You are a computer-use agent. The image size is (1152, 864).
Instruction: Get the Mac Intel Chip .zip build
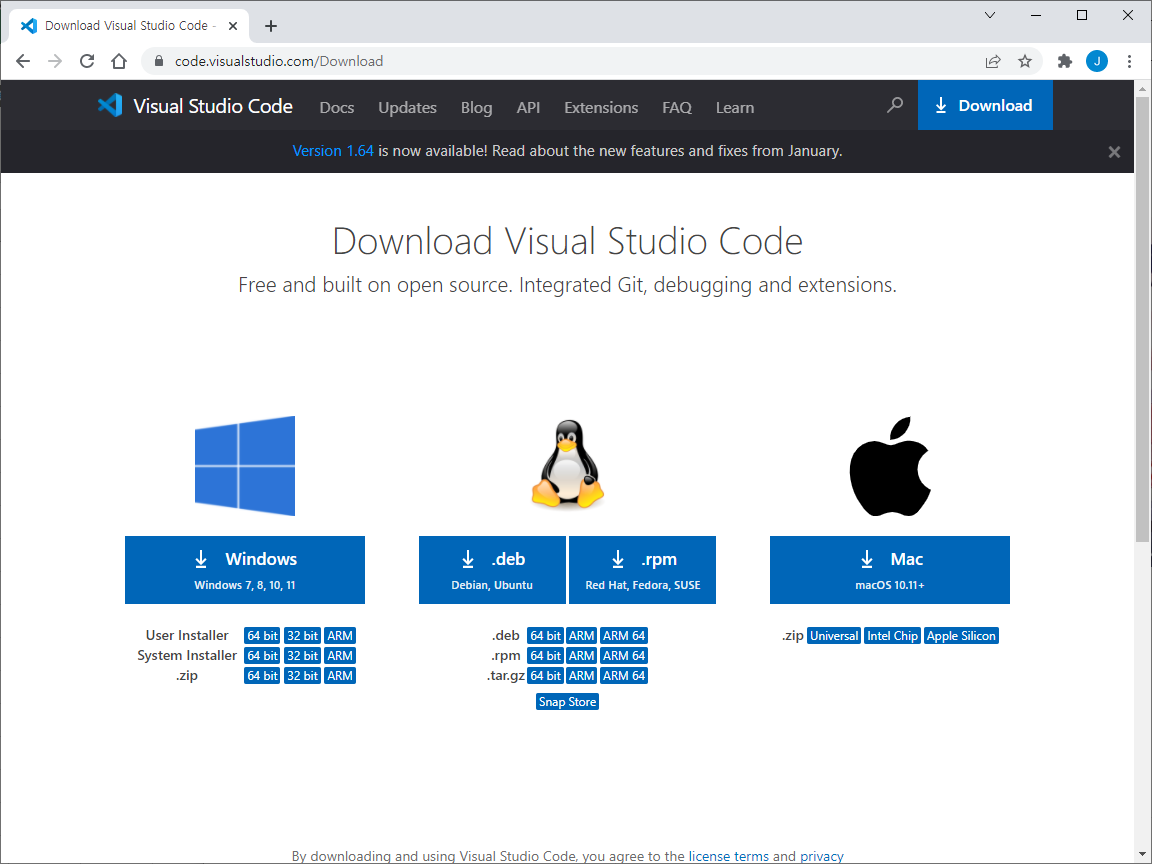[892, 636]
